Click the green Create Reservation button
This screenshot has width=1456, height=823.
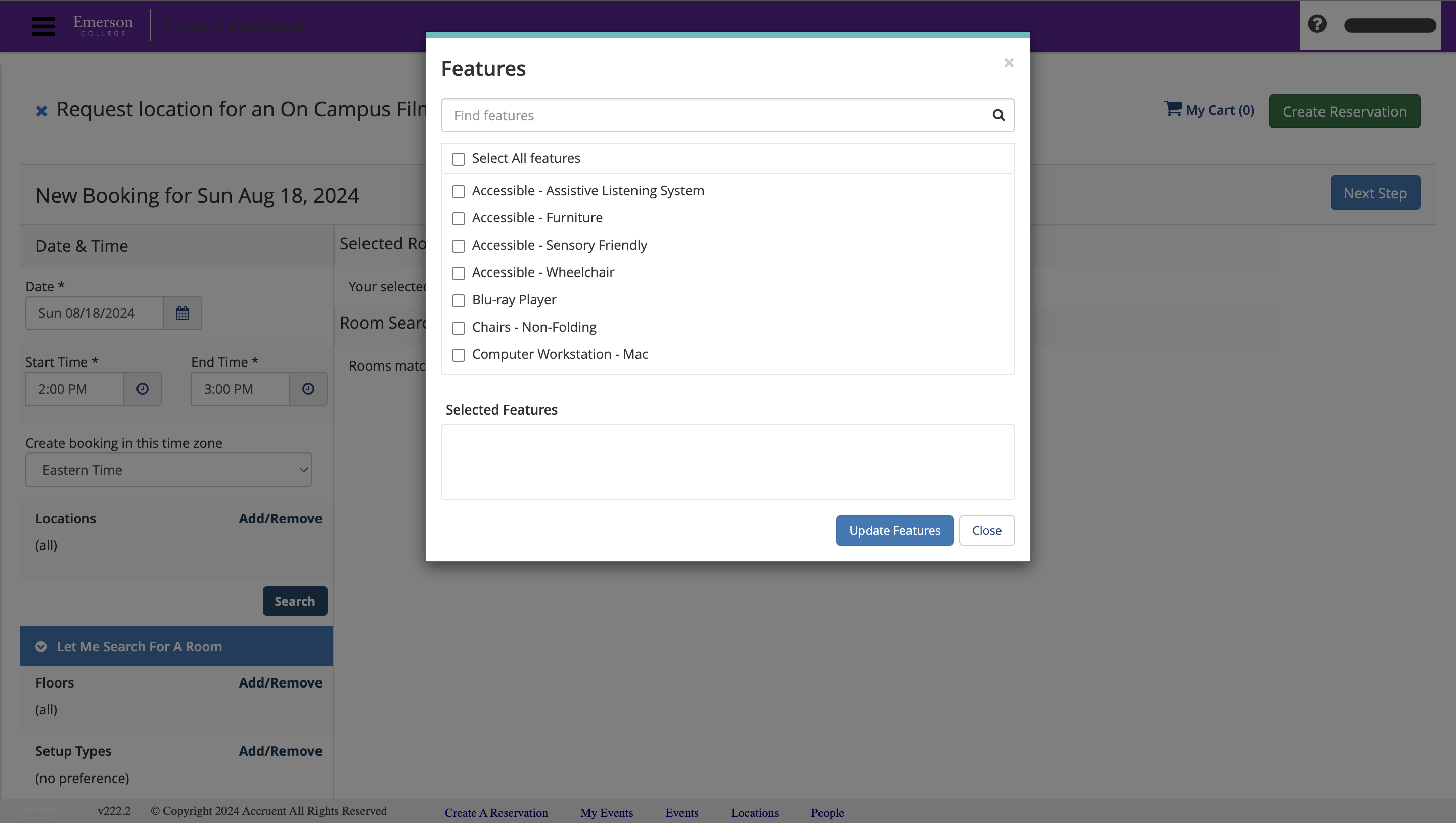coord(1345,111)
